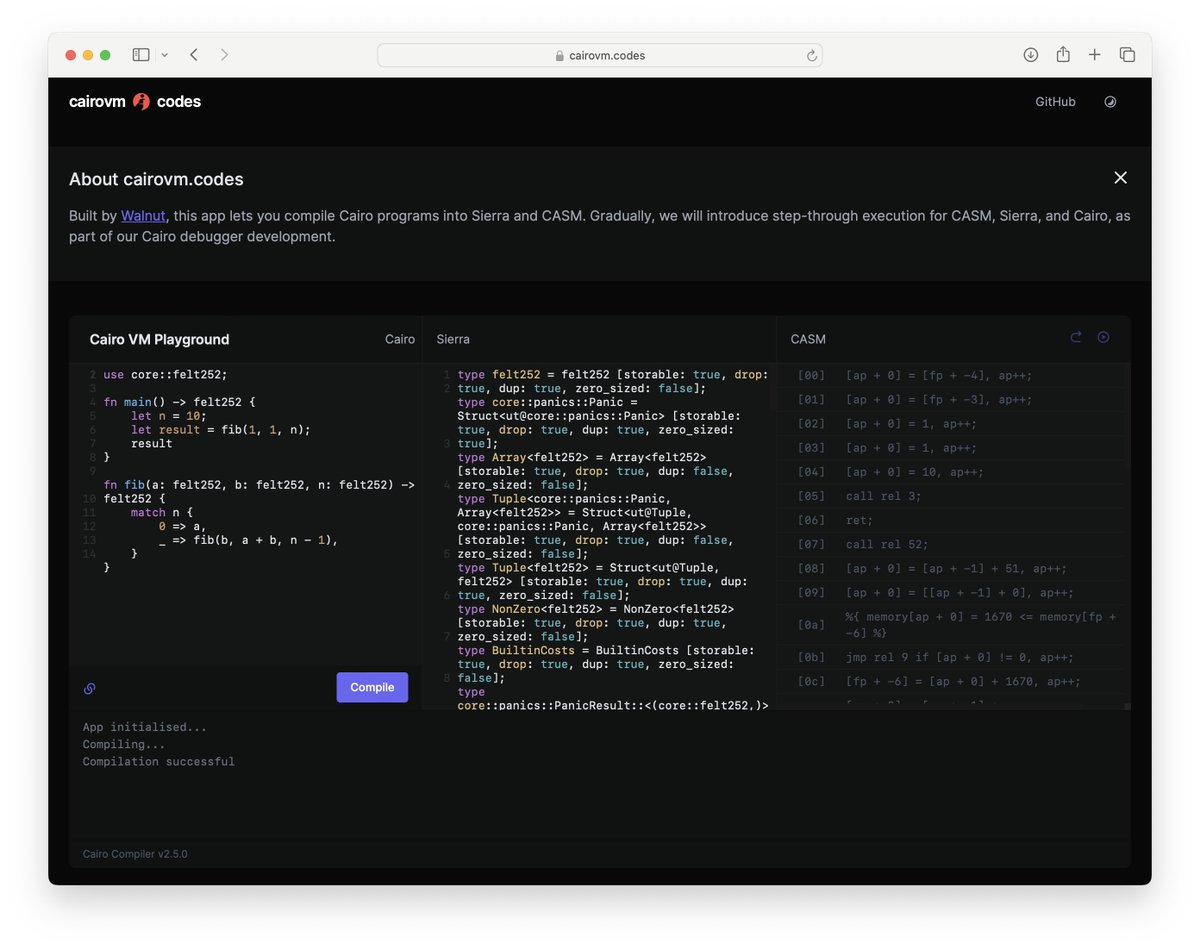Open the GitHub link in header
Screen dimensions: 1200x949
click(1055, 102)
